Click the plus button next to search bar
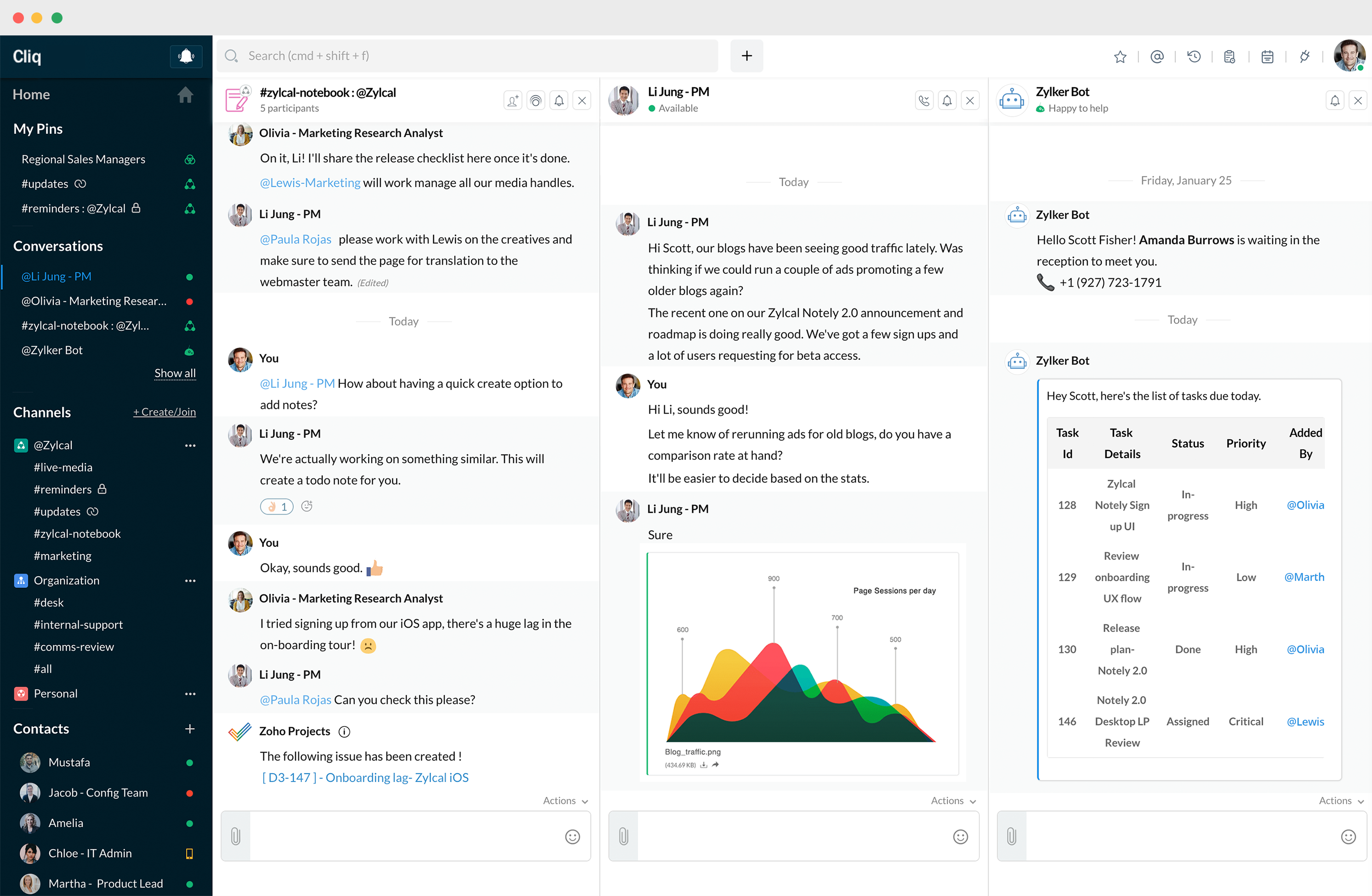This screenshot has height=896, width=1372. pos(746,56)
